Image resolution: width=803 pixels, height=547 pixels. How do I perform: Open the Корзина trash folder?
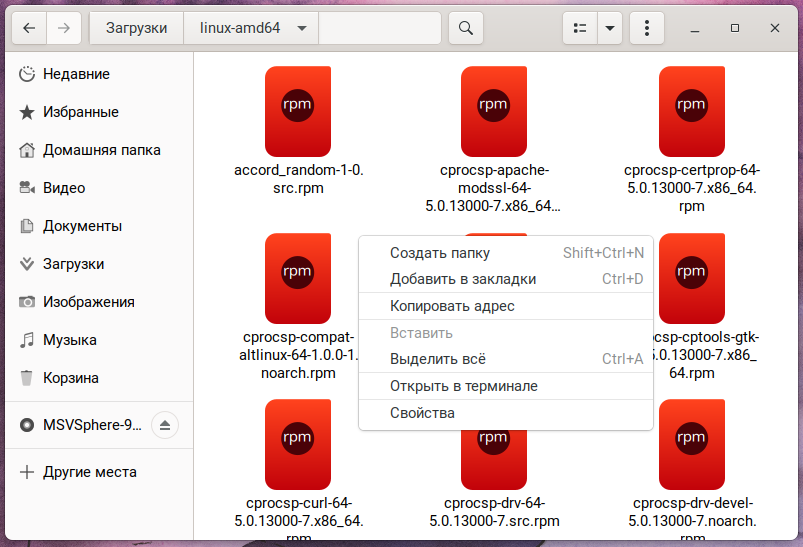(x=70, y=378)
